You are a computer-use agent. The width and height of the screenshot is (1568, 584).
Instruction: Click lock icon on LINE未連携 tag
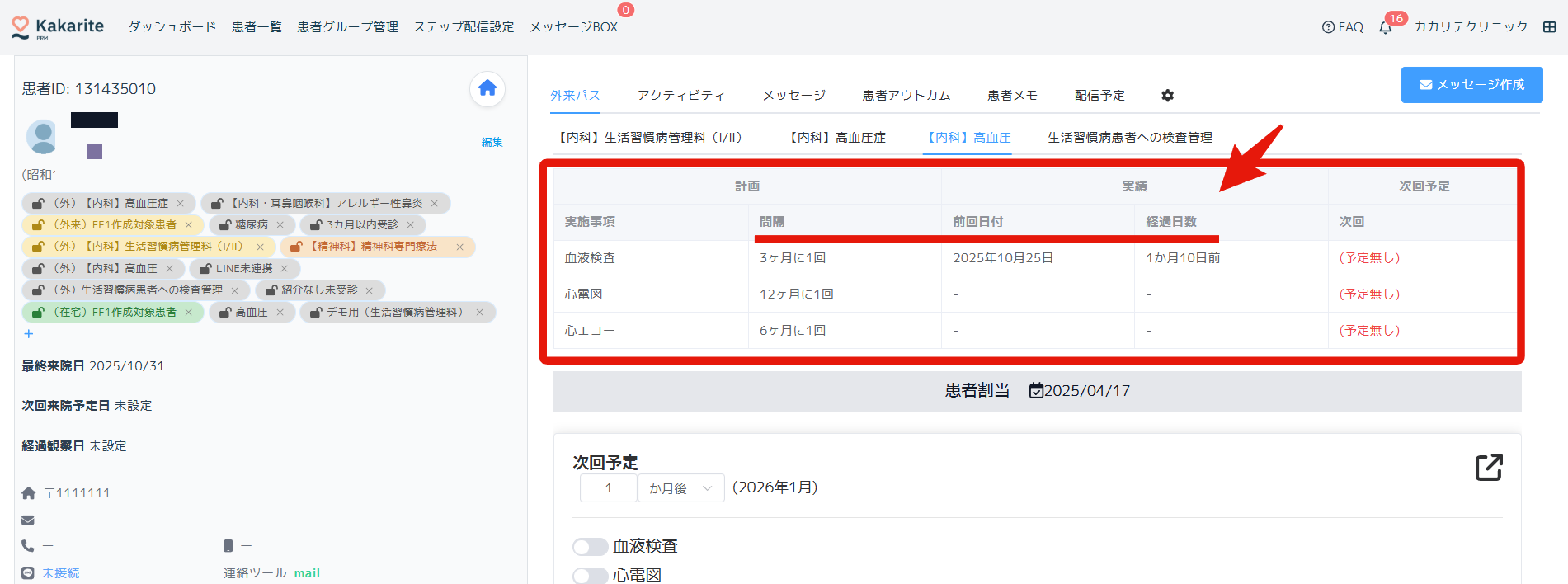[205, 269]
